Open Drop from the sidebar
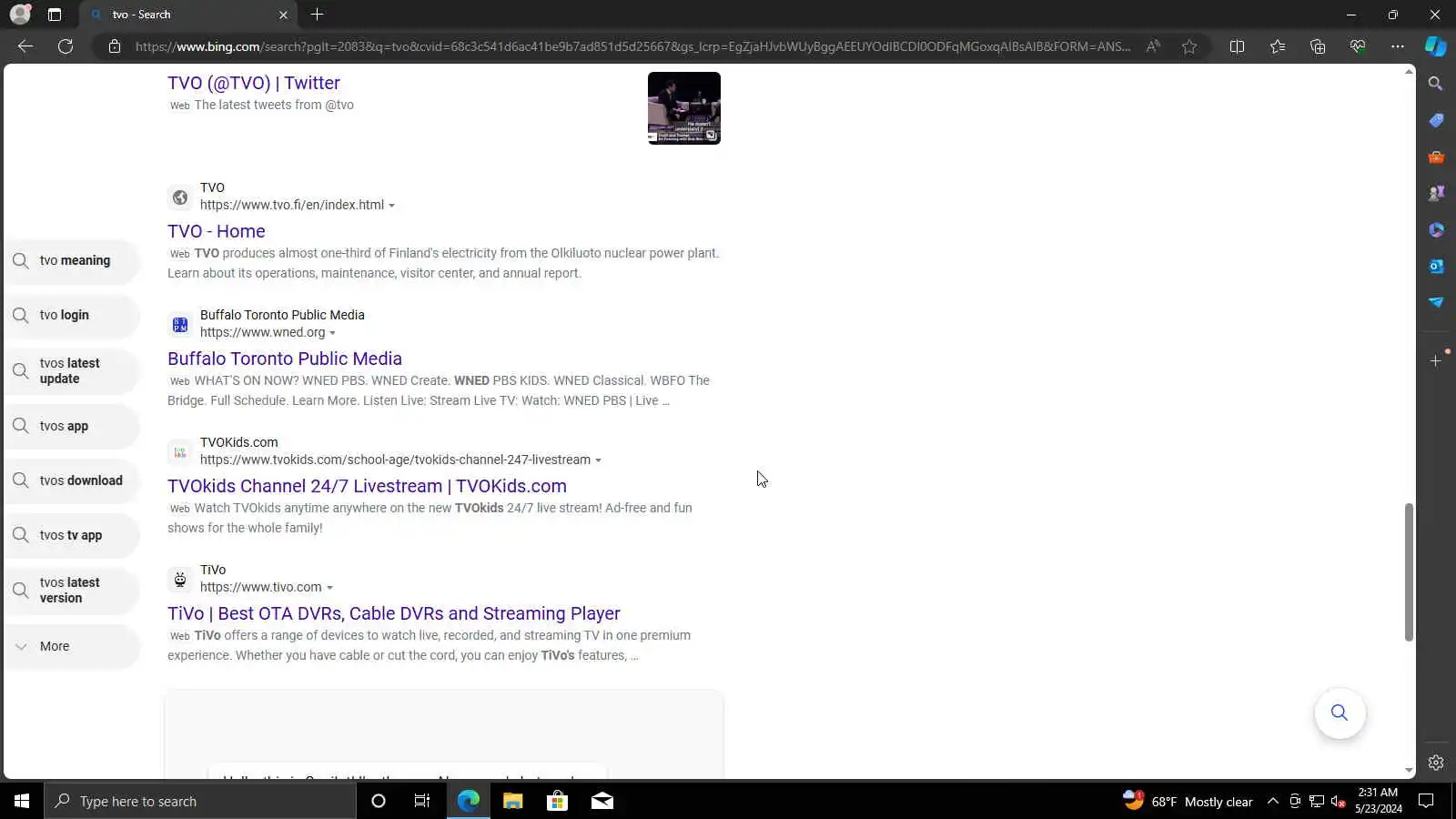The width and height of the screenshot is (1456, 819). point(1436,302)
